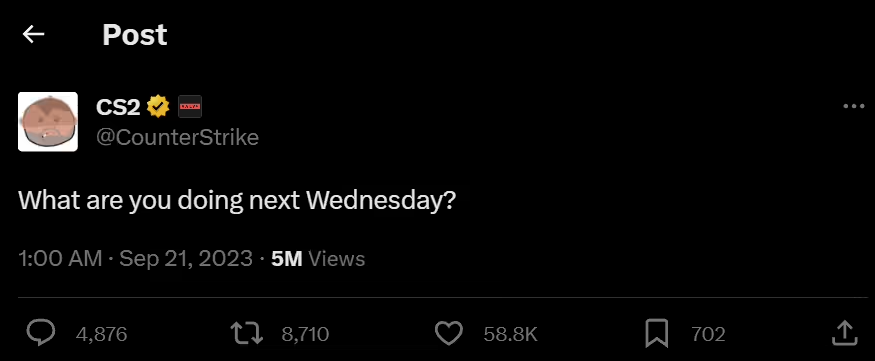Click the tweet text about Wednesday

[x=238, y=200]
